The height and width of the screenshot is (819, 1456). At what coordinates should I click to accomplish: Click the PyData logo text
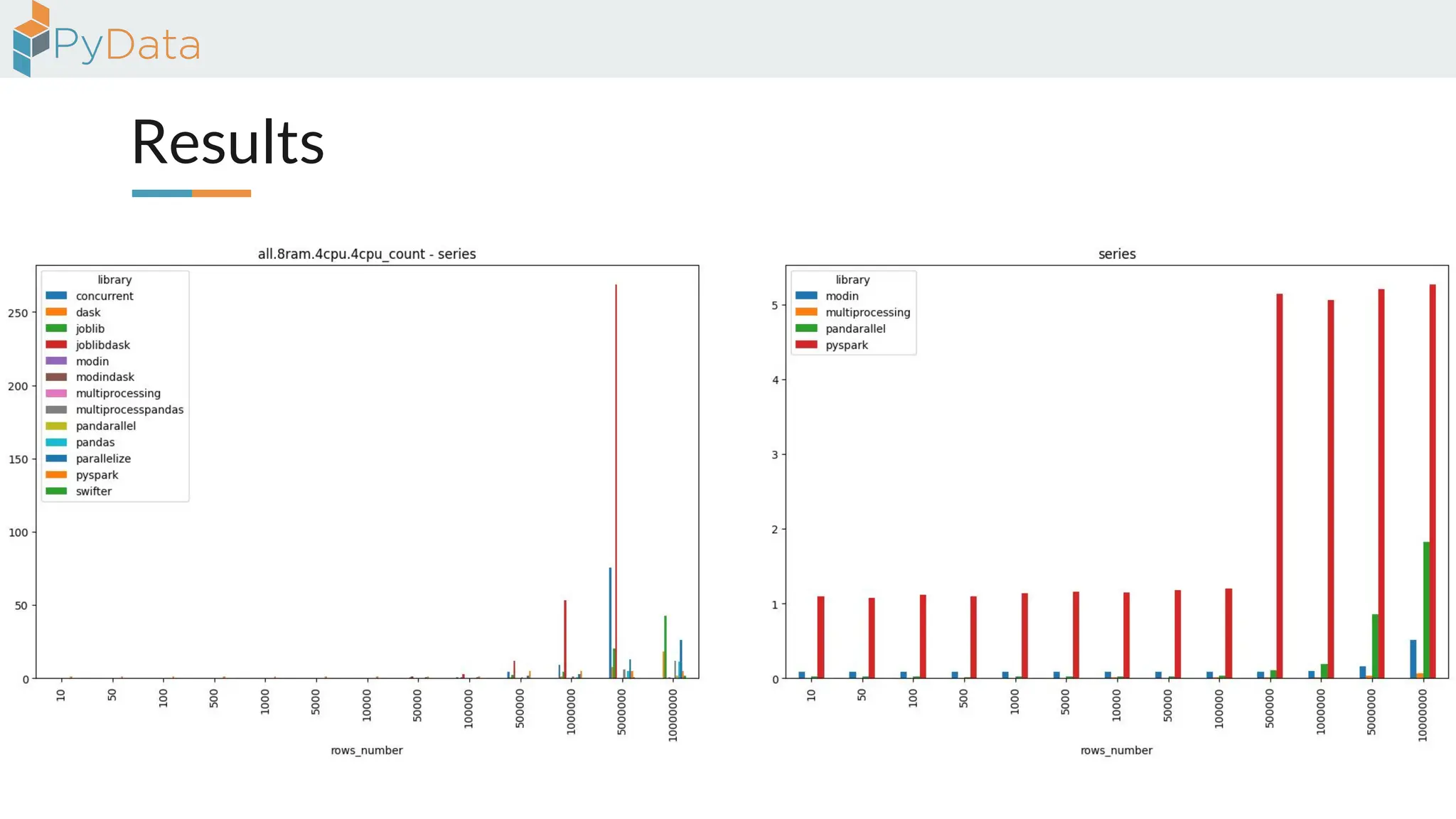127,45
